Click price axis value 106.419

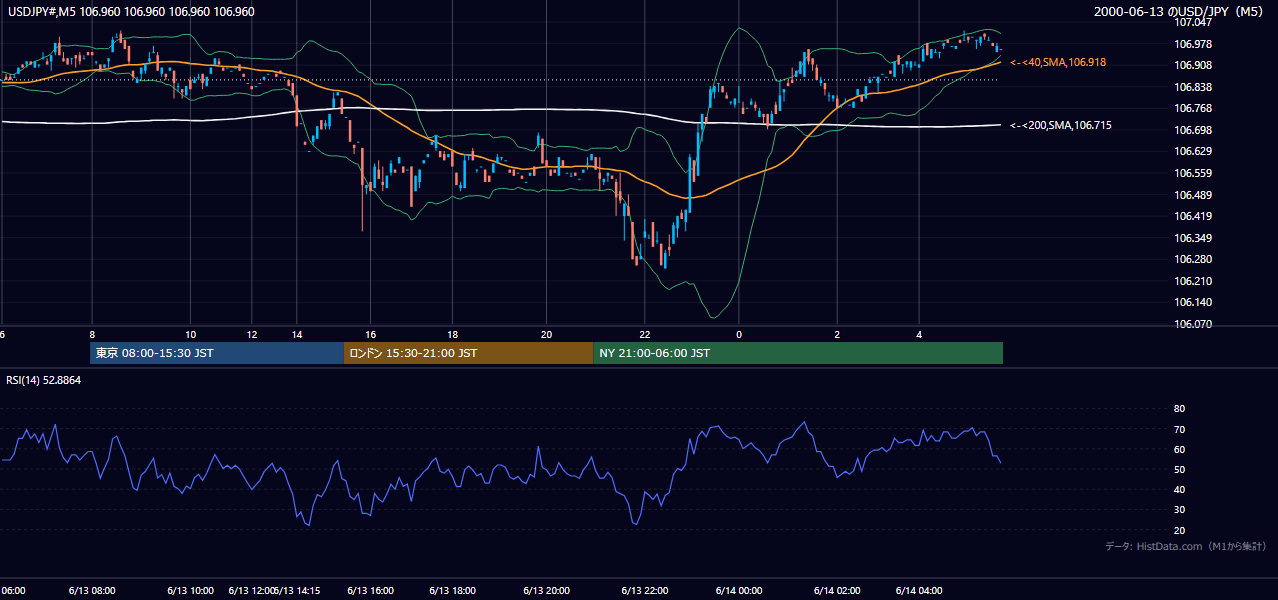pyautogui.click(x=1193, y=216)
